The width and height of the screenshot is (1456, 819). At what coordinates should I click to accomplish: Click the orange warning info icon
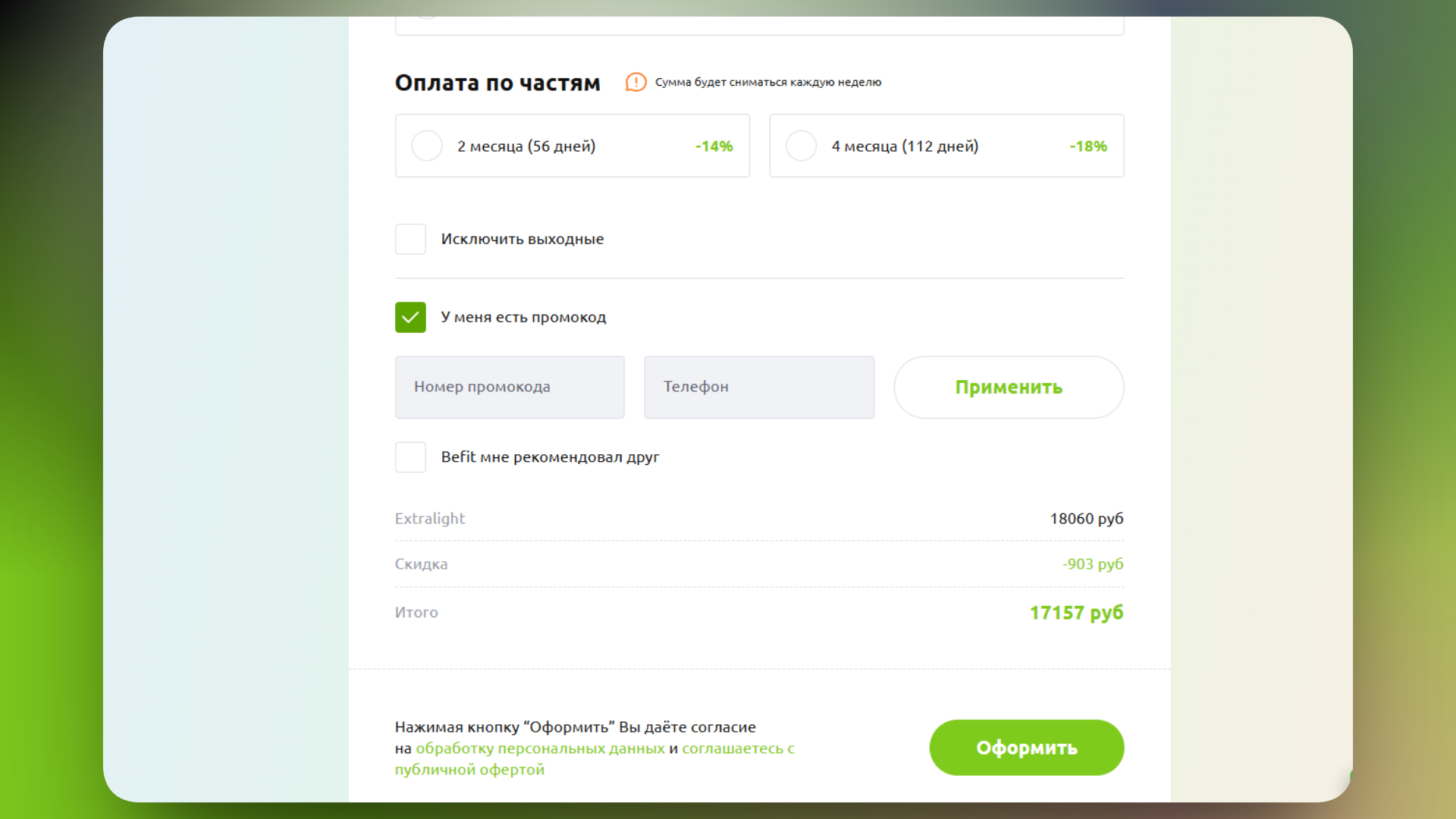click(x=635, y=82)
